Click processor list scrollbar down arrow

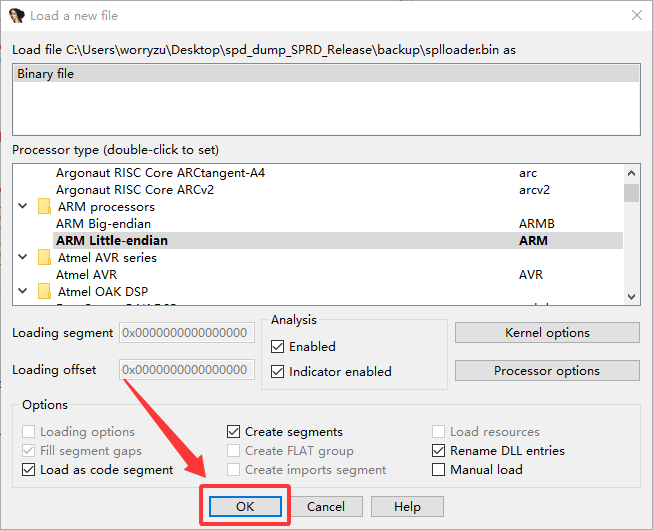pyautogui.click(x=631, y=296)
